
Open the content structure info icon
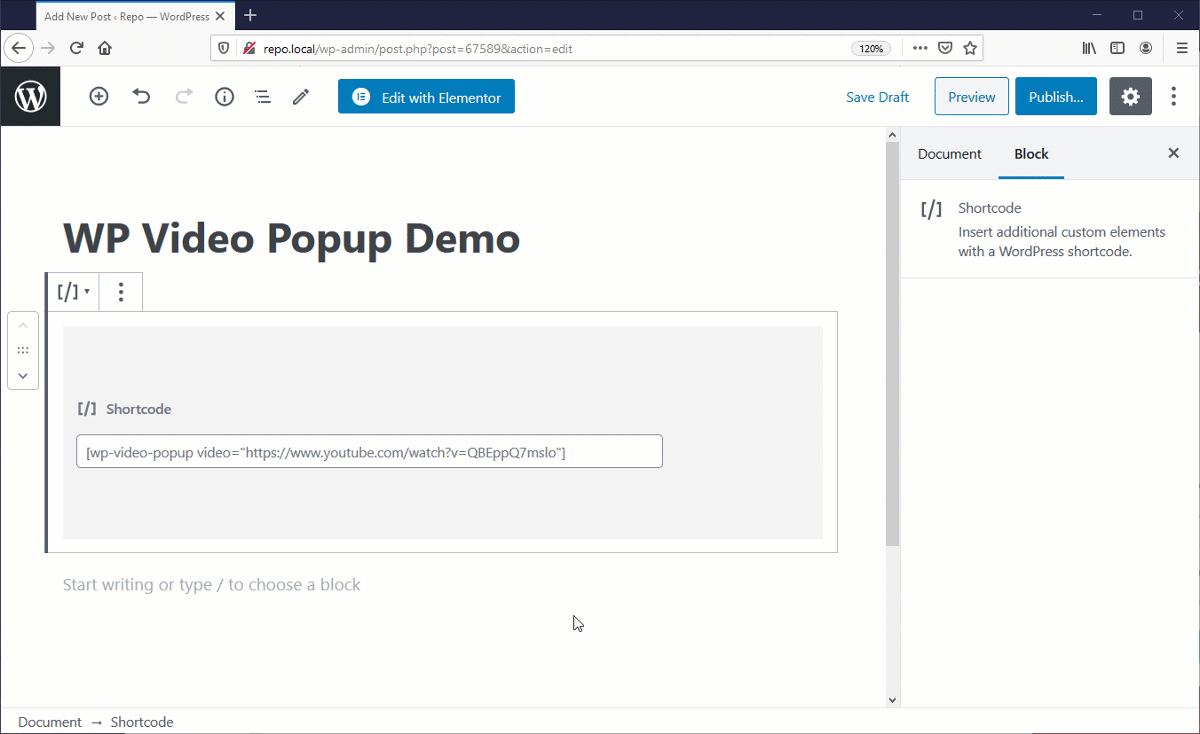click(x=224, y=97)
